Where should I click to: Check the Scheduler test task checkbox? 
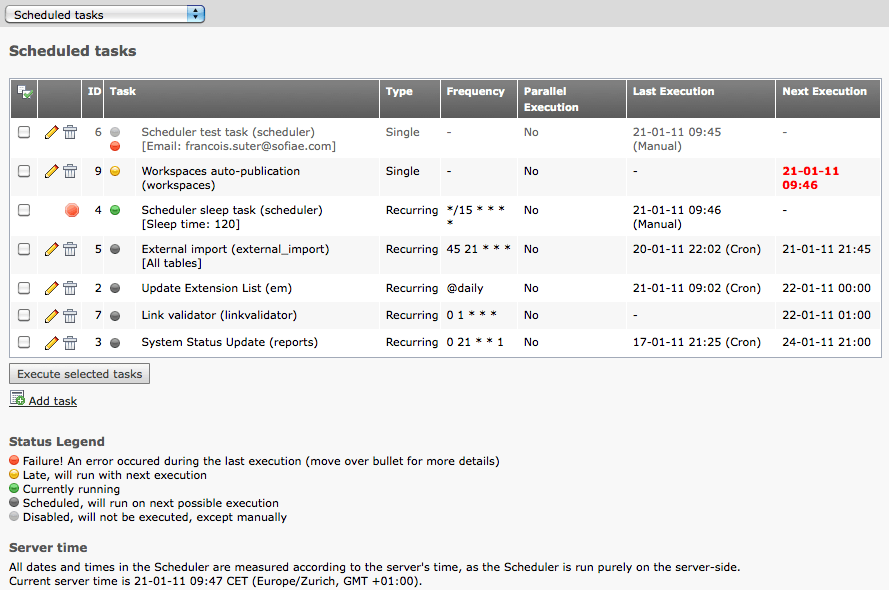click(24, 132)
